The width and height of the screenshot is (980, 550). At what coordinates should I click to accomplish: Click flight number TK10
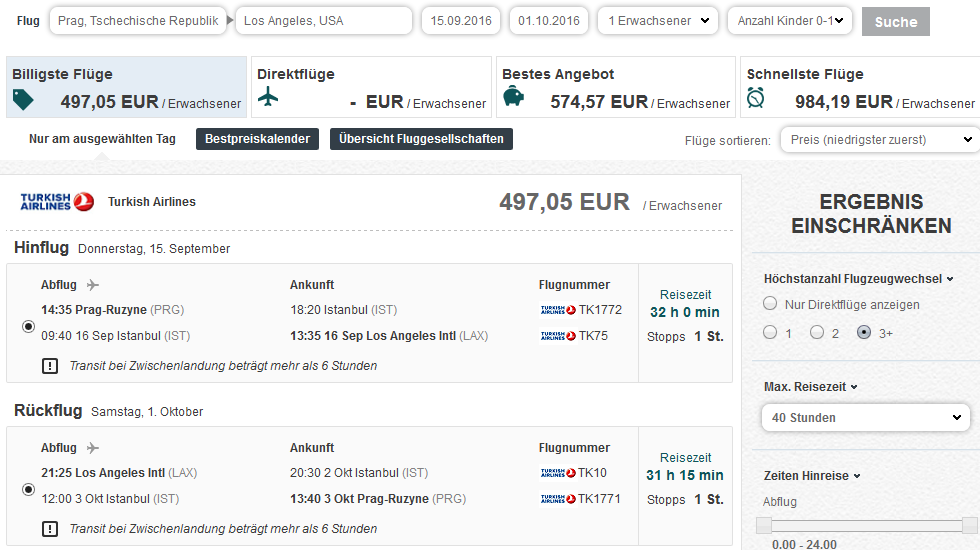592,473
